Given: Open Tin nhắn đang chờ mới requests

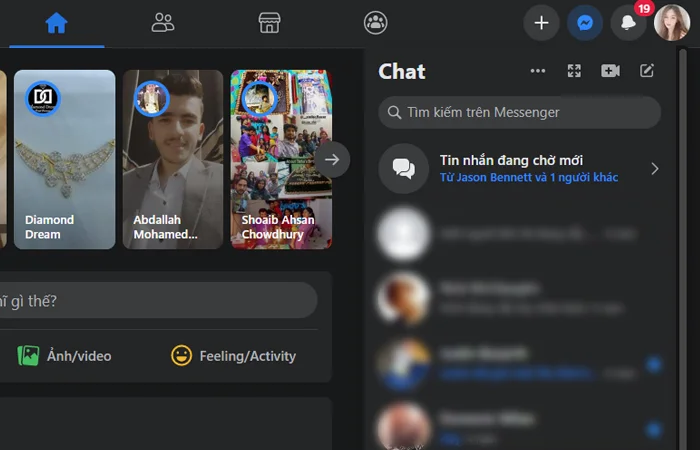Looking at the screenshot, I should 520,169.
